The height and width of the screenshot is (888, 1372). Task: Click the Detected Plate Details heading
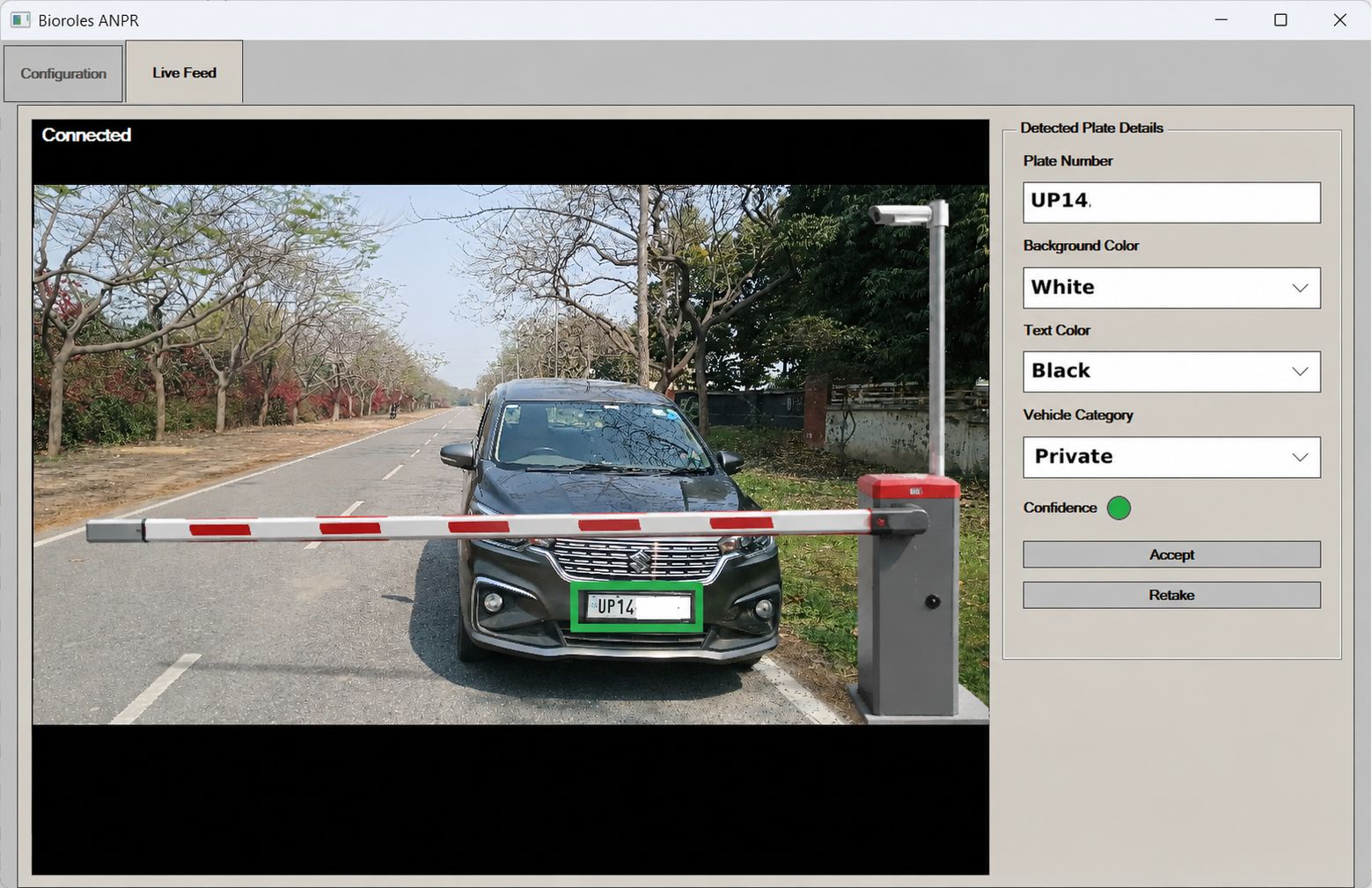coord(1091,128)
